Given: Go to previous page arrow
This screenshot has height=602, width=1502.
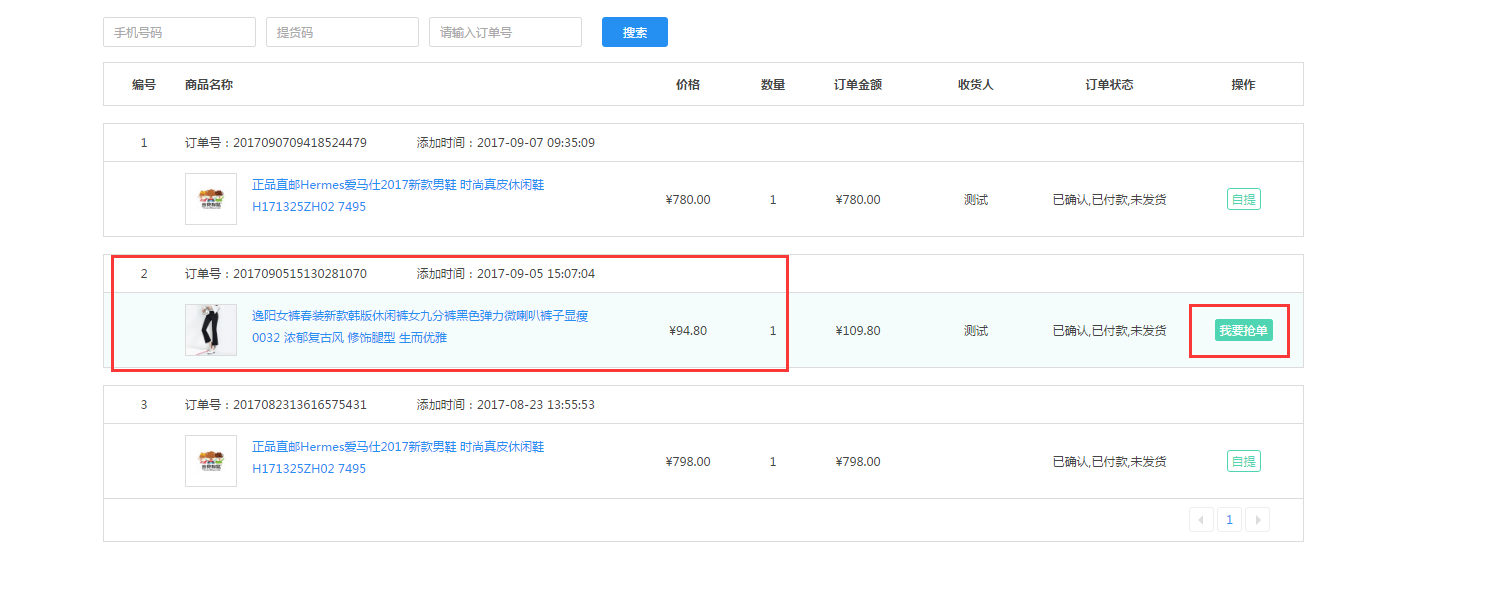Looking at the screenshot, I should click(1202, 519).
